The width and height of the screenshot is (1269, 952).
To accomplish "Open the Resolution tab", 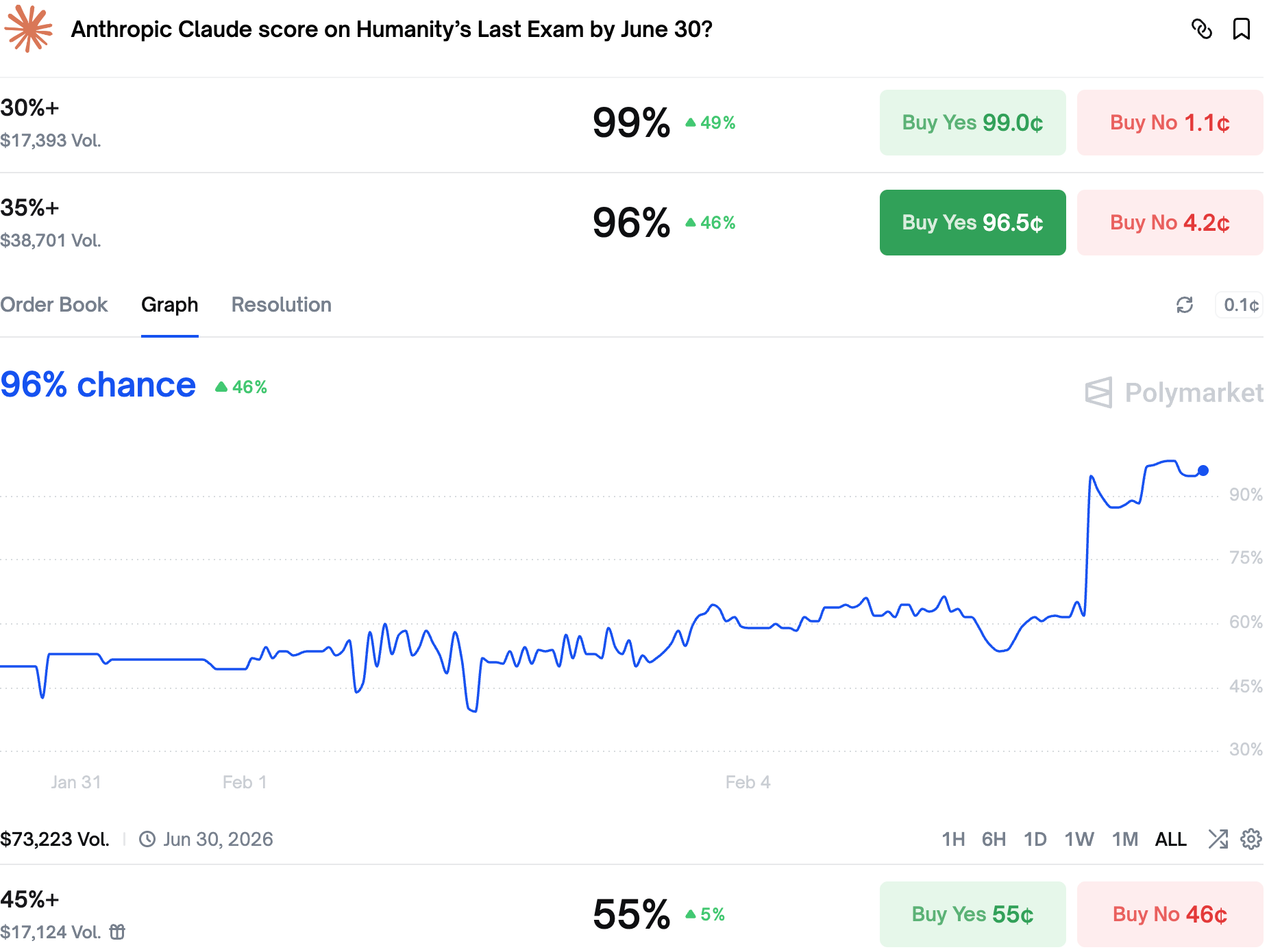I will tap(281, 305).
